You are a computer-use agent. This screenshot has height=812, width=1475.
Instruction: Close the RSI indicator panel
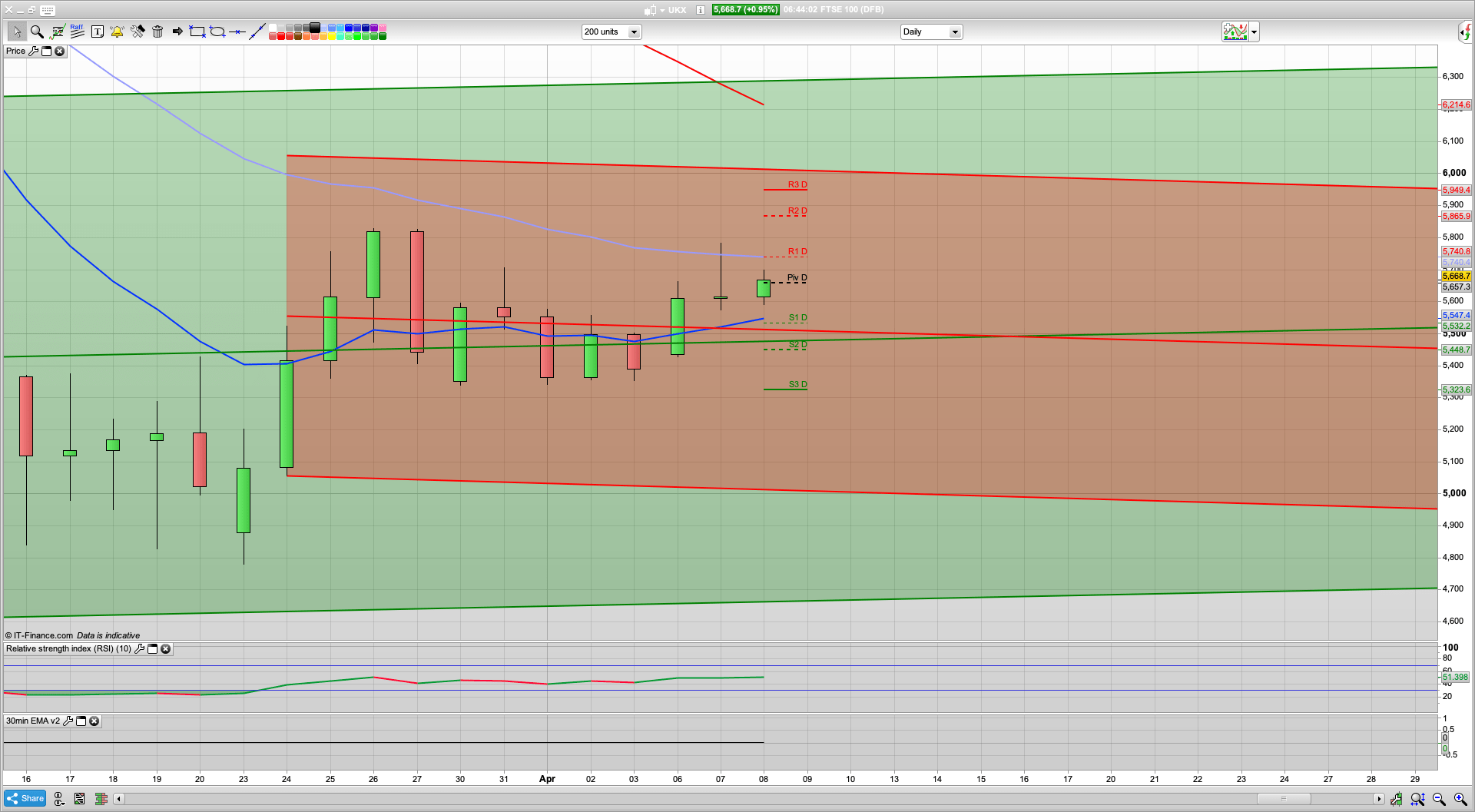pyautogui.click(x=165, y=649)
